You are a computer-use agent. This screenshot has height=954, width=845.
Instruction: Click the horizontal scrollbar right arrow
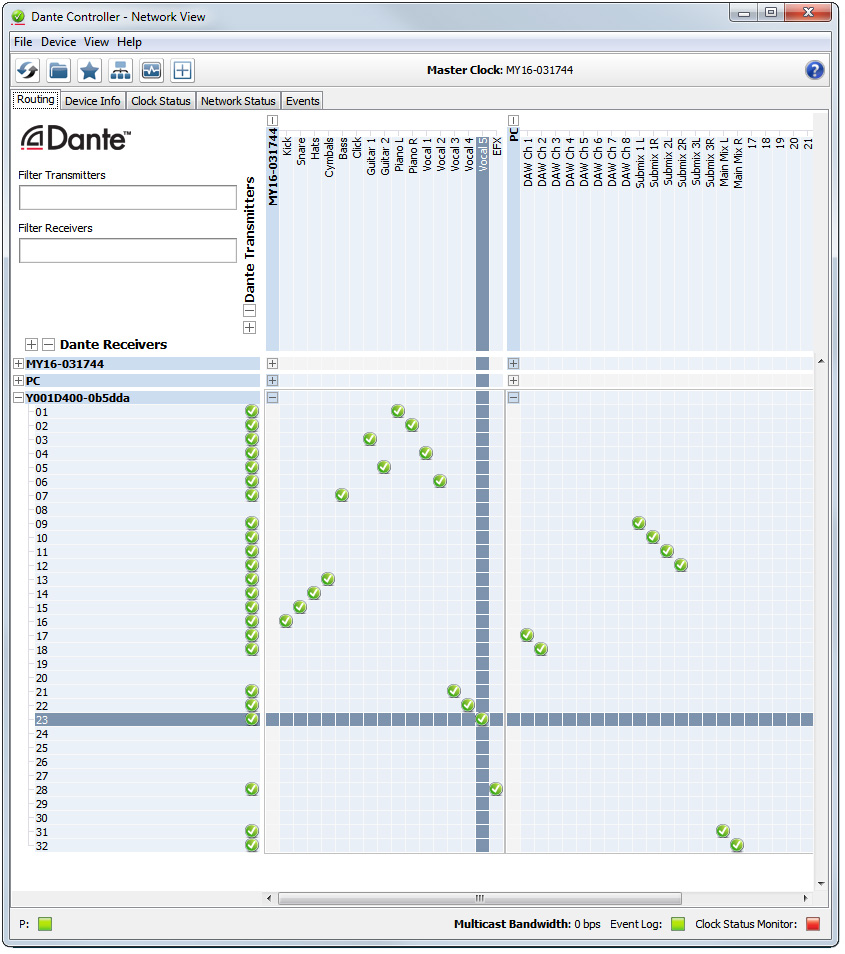805,899
